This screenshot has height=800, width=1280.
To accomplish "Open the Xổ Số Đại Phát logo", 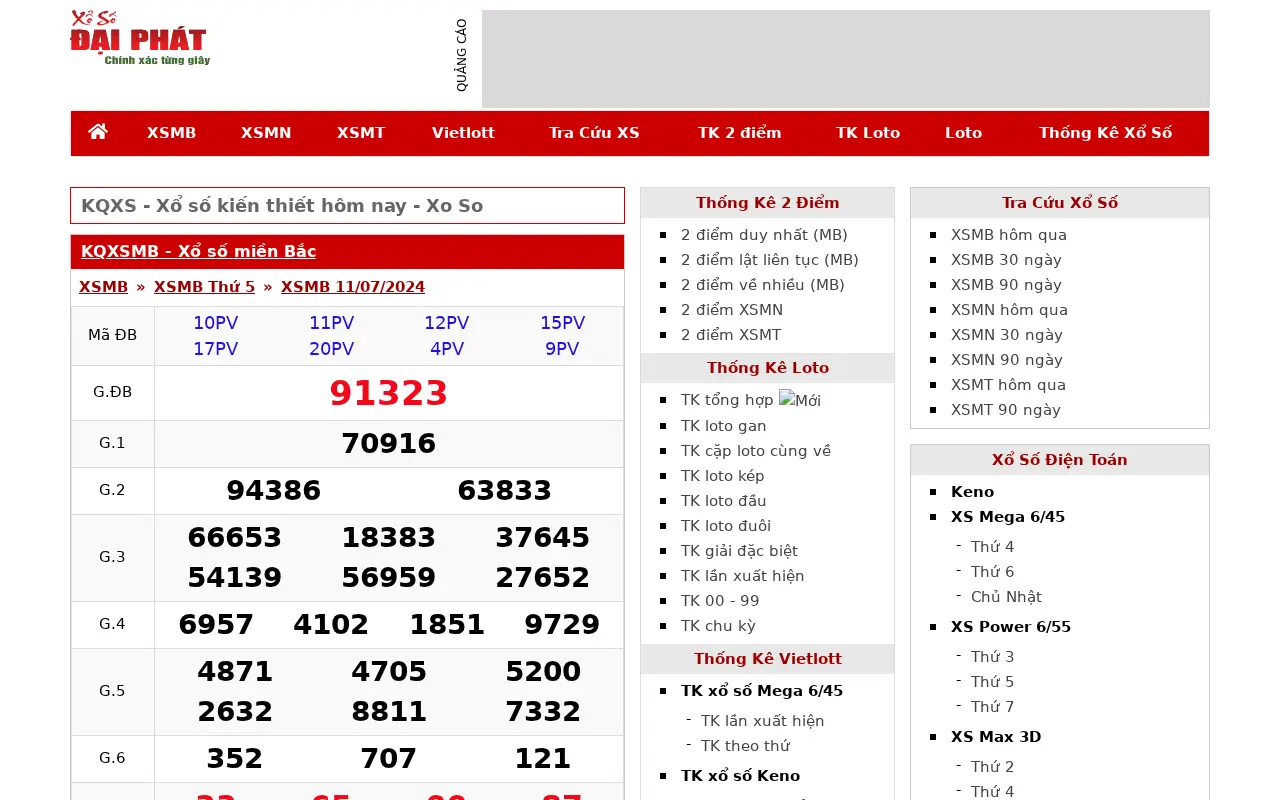I will point(140,38).
